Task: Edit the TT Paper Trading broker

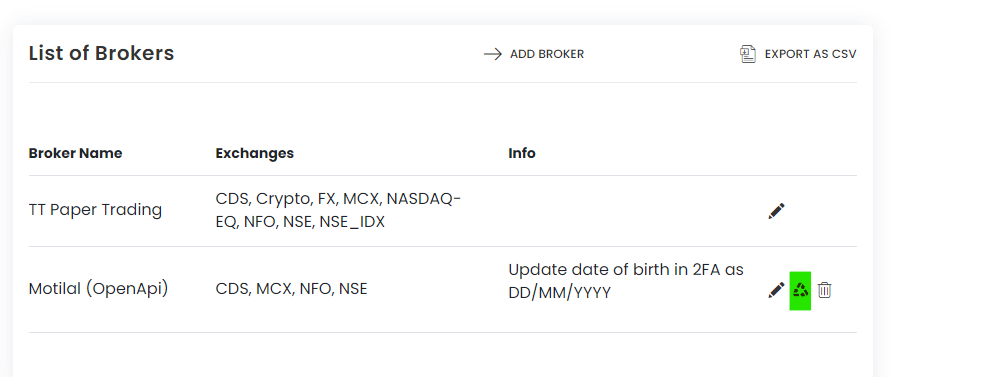Action: point(776,211)
